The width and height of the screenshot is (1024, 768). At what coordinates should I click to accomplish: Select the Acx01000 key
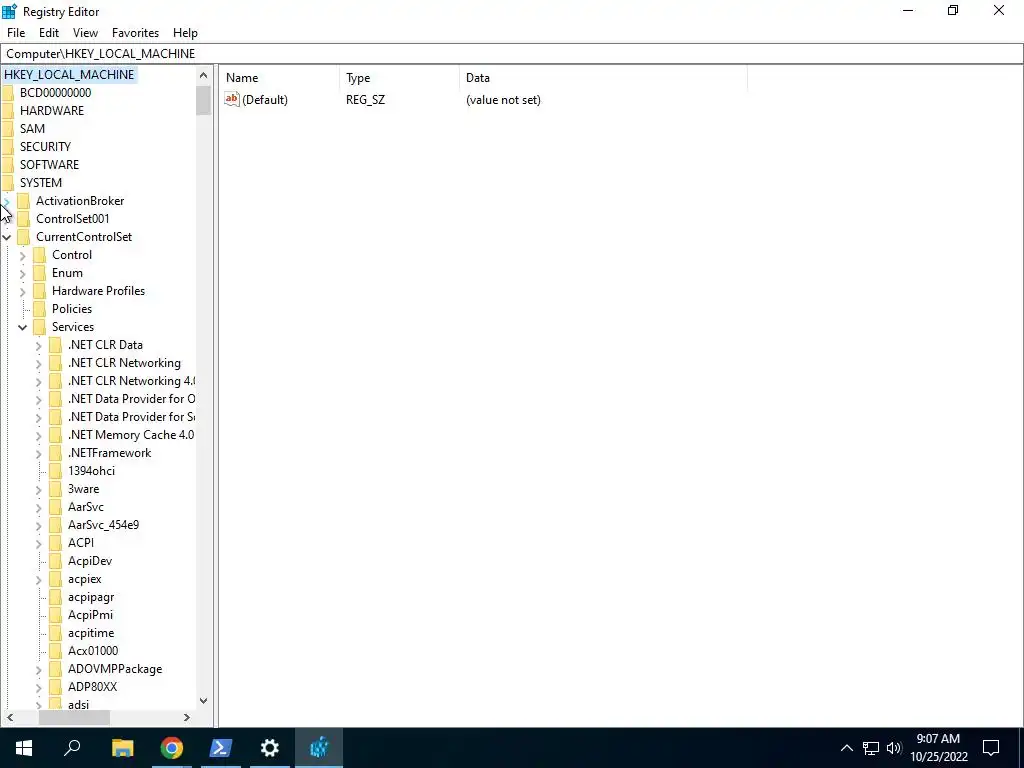[x=93, y=651]
